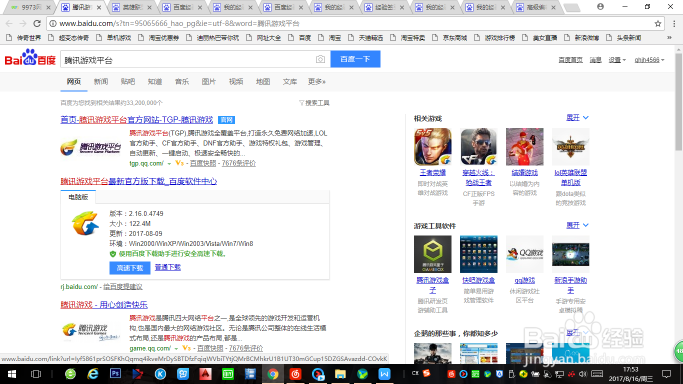
Task: Click the 腾讯游戏平台 logo thumbnail in first result
Action: (x=91, y=148)
